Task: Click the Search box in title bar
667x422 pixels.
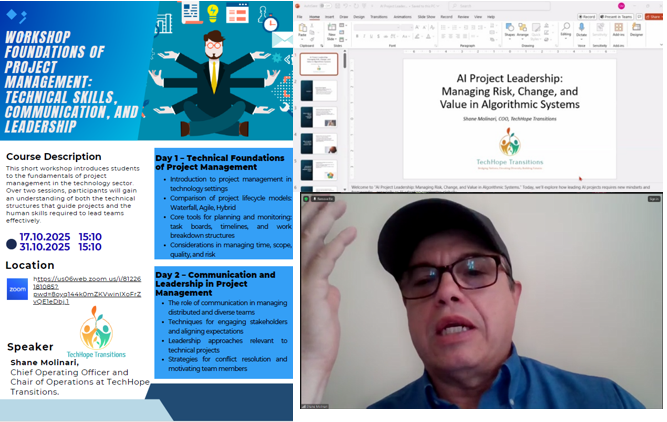Action: tap(499, 6)
